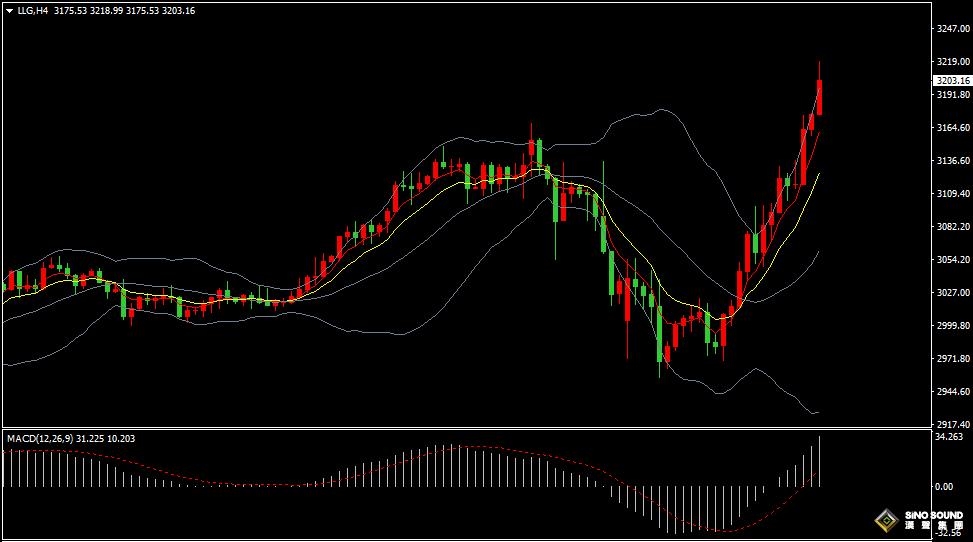
Task: Click the 2971.80 price axis label
Action: tap(951, 358)
